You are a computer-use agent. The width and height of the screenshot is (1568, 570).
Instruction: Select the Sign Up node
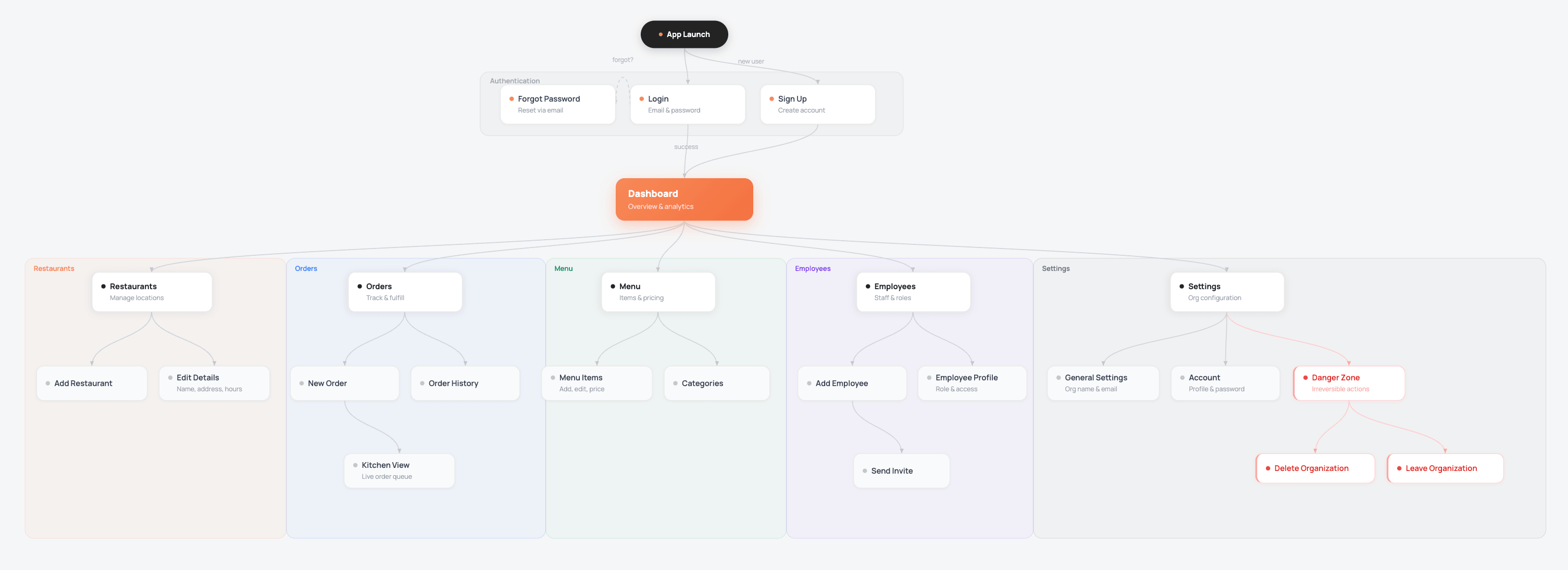[x=817, y=104]
